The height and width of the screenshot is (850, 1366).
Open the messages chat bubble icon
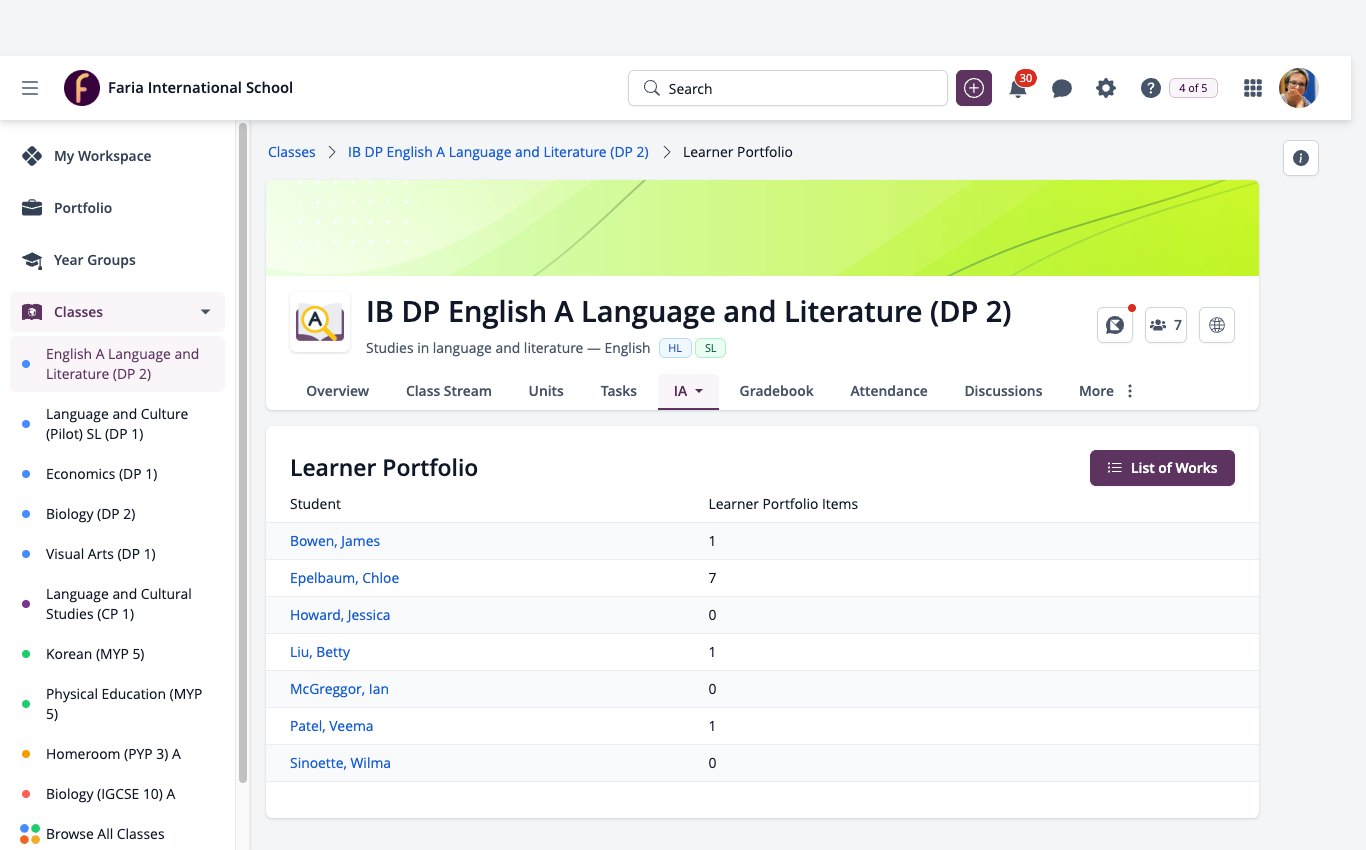[x=1062, y=88]
